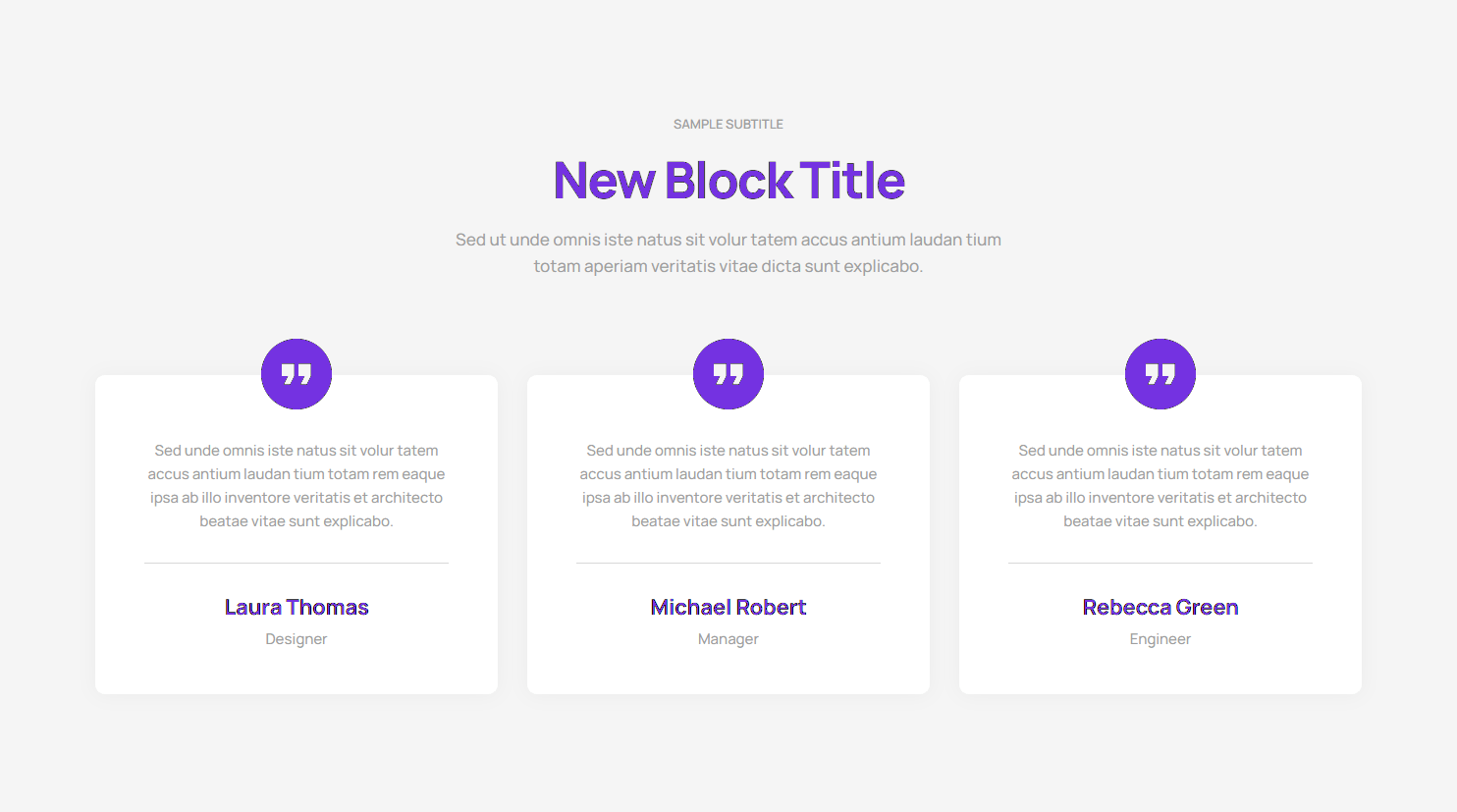Open the Rebecca Green name link
This screenshot has height=812, width=1457.
pyautogui.click(x=1160, y=607)
